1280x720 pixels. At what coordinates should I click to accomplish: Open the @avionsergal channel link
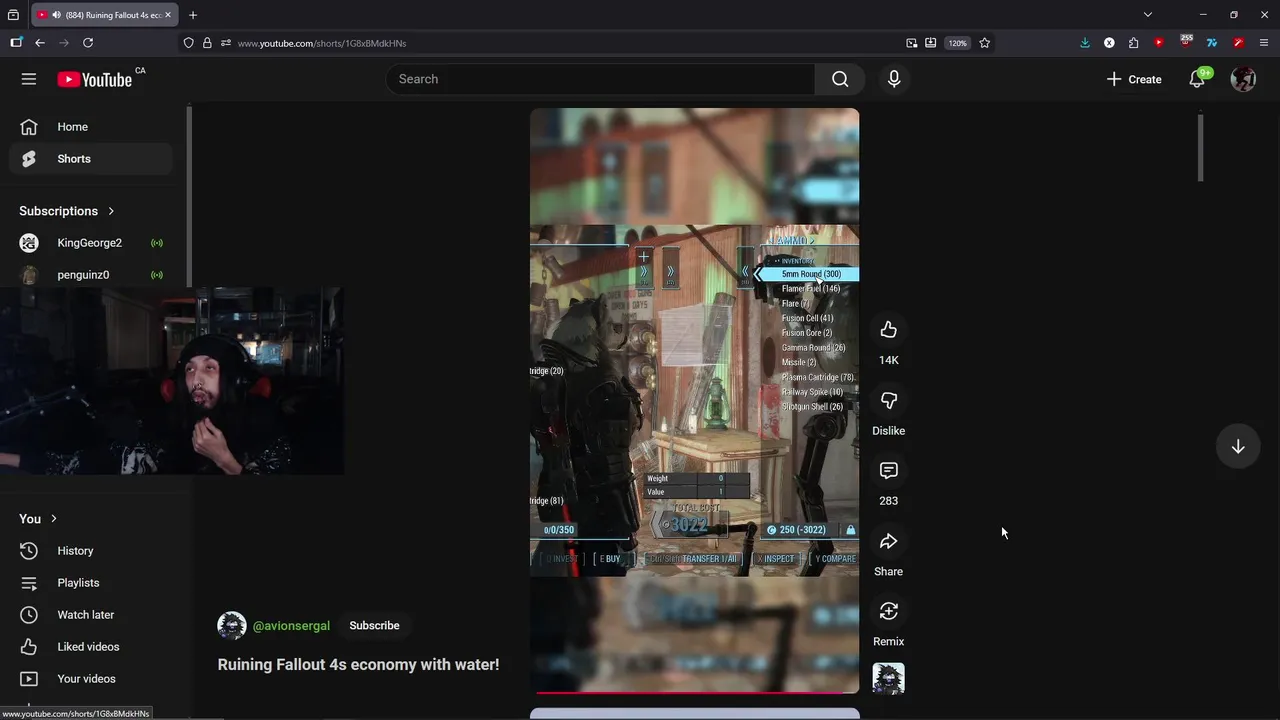point(291,626)
